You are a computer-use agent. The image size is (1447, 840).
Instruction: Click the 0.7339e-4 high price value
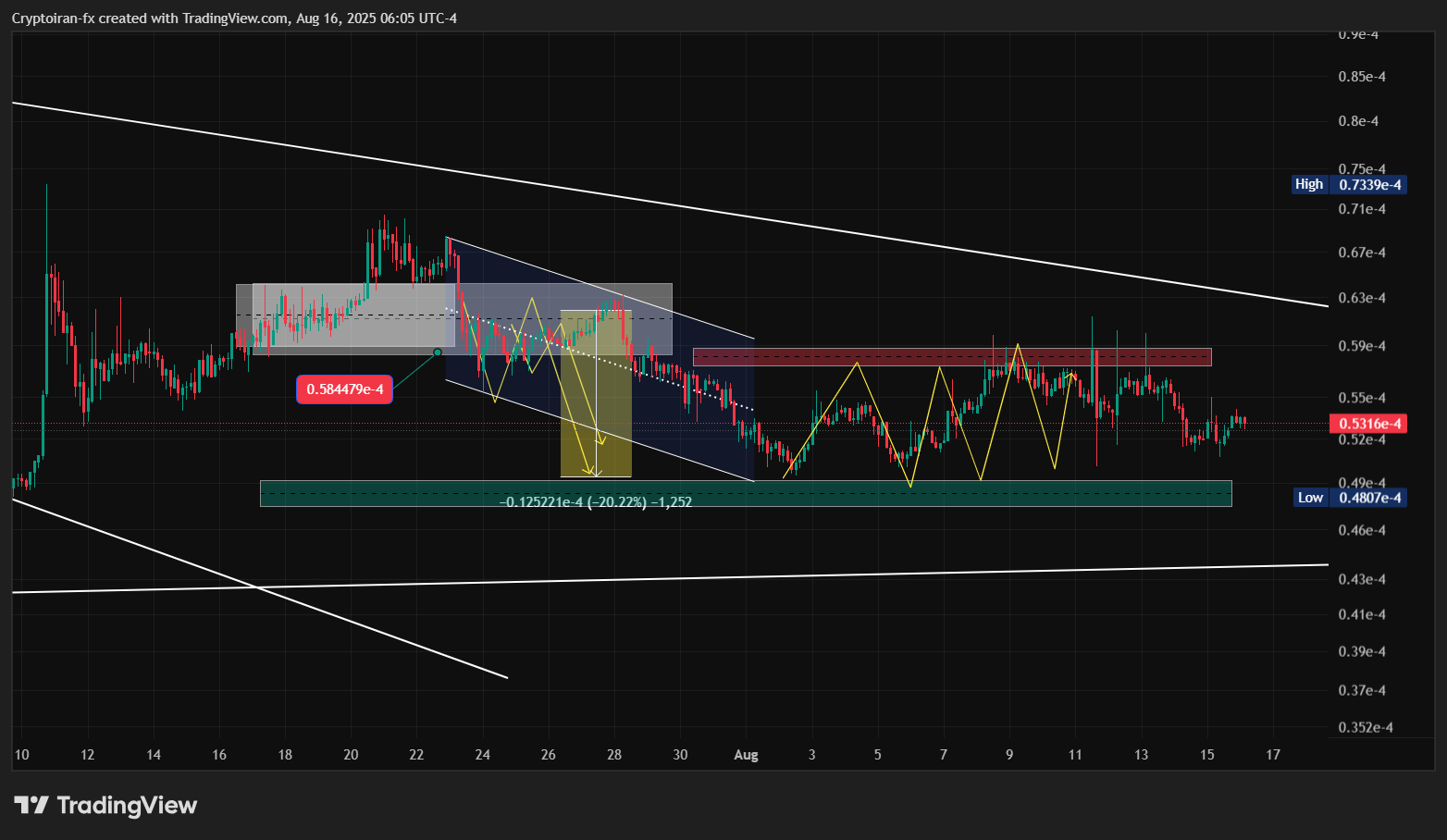pos(1369,184)
